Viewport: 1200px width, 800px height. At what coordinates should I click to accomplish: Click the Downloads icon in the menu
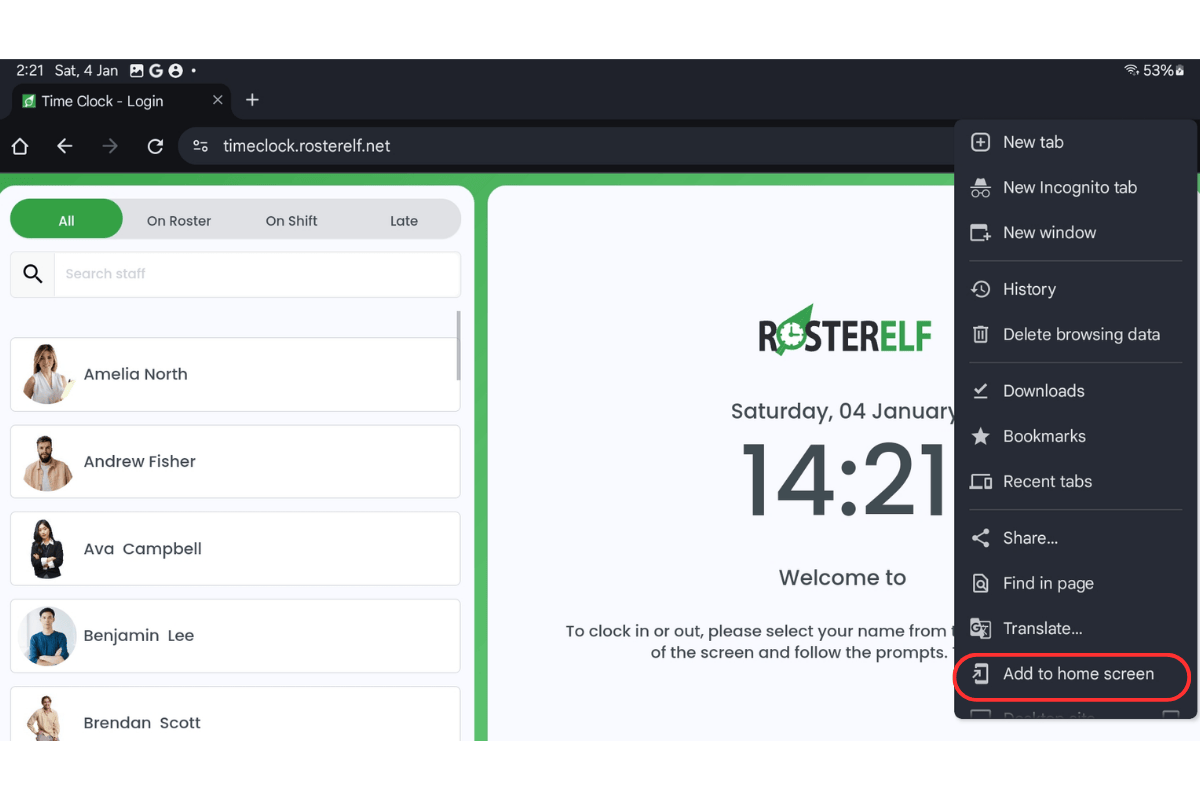coord(979,390)
